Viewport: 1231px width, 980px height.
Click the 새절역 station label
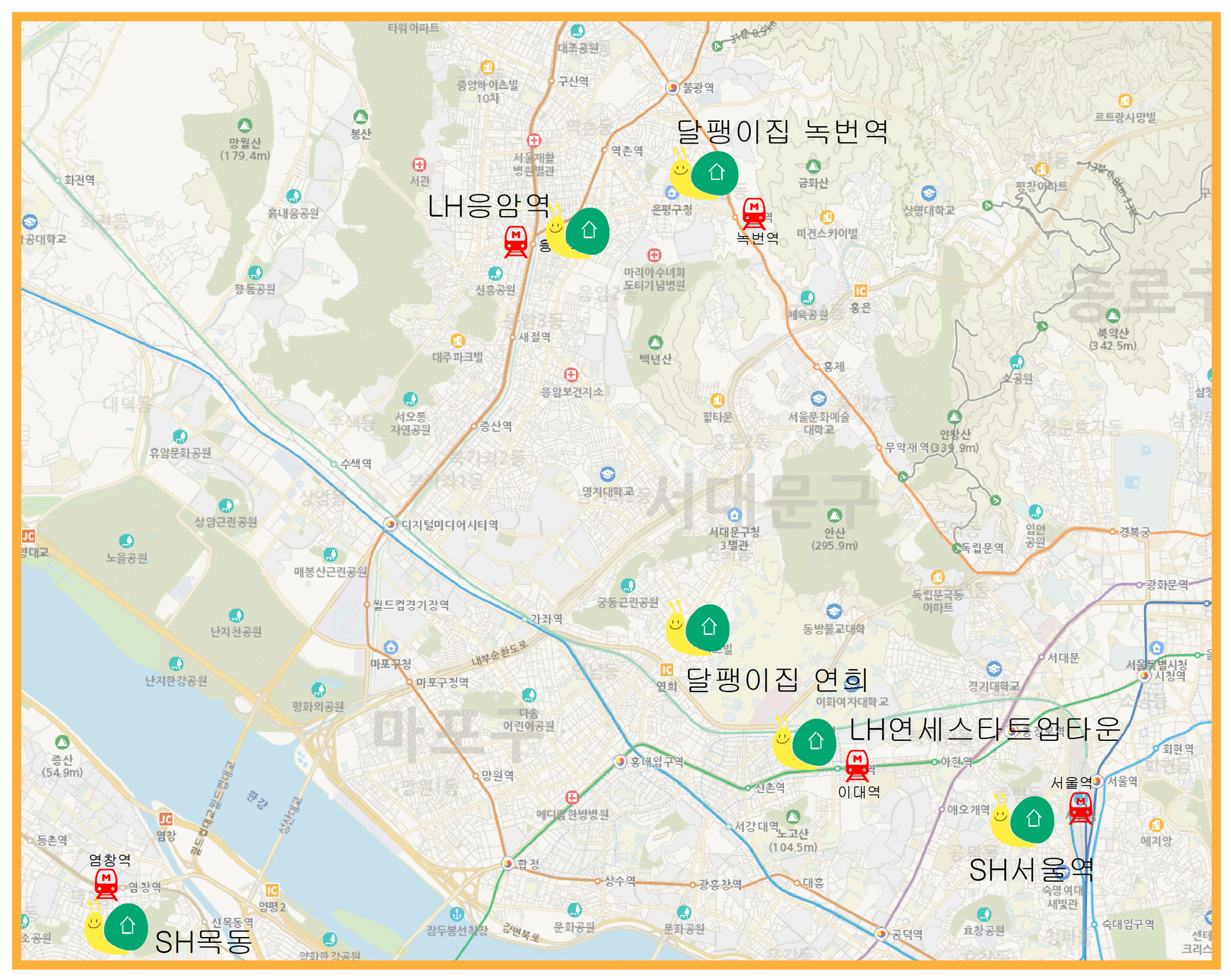pos(535,336)
